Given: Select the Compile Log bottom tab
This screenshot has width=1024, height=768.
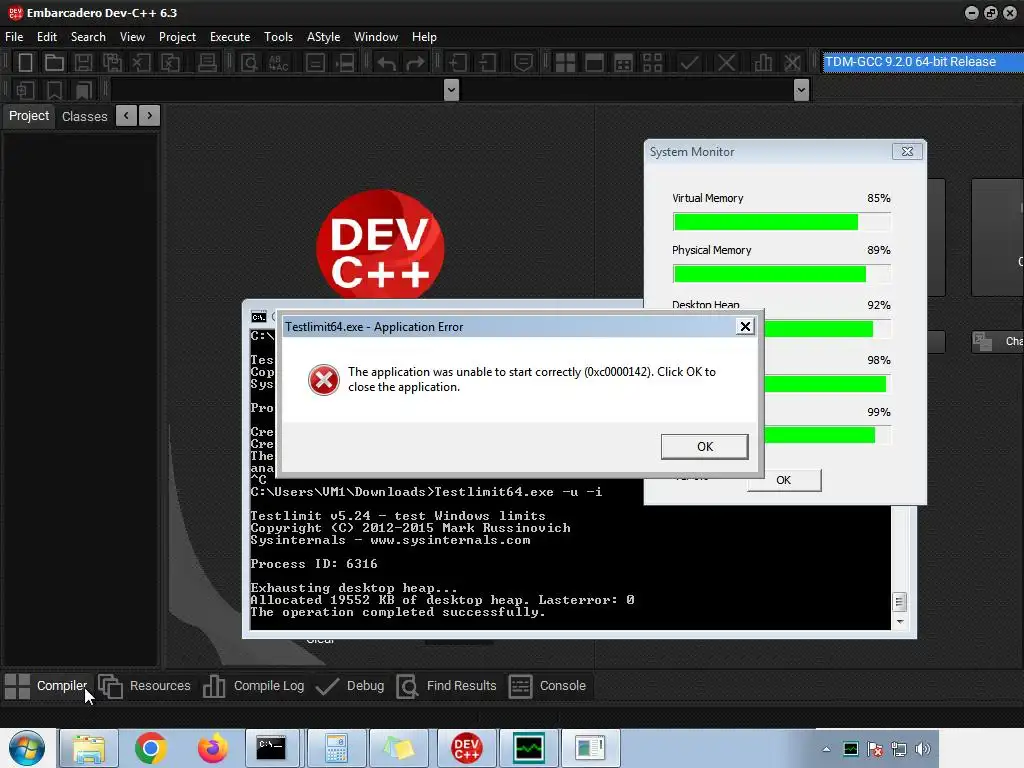Looking at the screenshot, I should [x=253, y=686].
